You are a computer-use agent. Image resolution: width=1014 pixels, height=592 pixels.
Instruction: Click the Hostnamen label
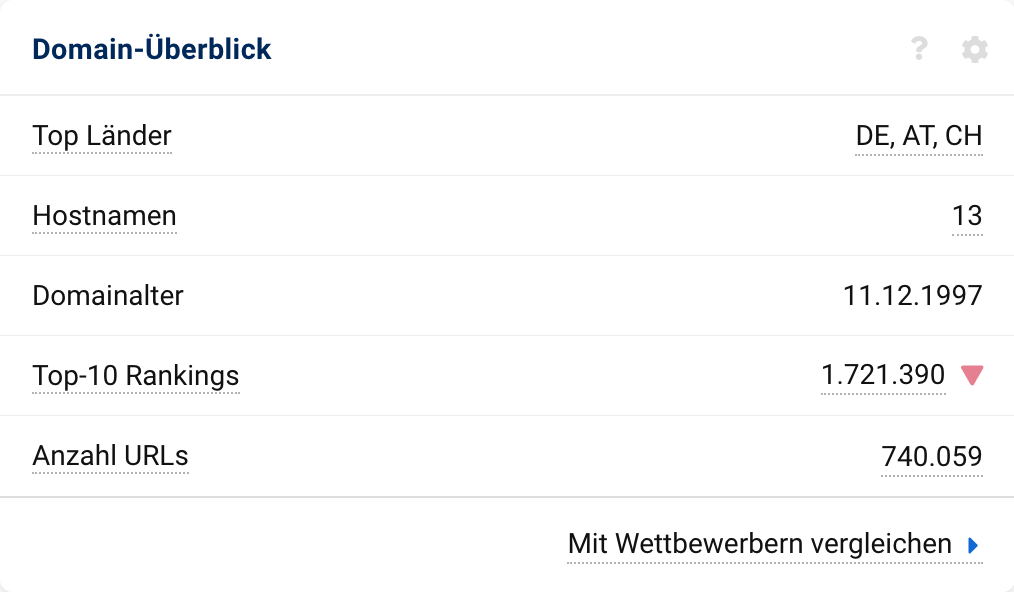(104, 216)
